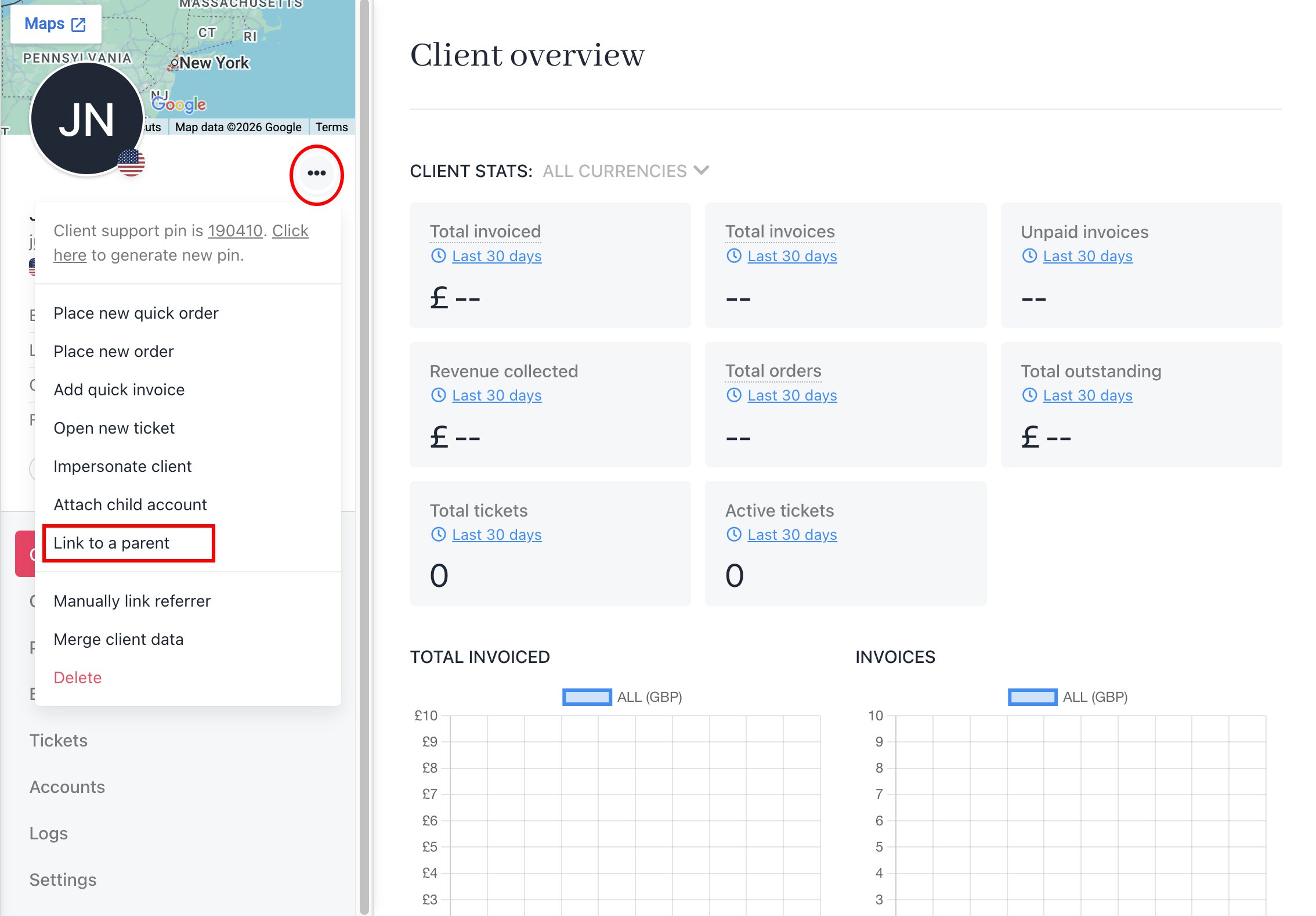Click the US flag badge on avatar

tap(131, 163)
